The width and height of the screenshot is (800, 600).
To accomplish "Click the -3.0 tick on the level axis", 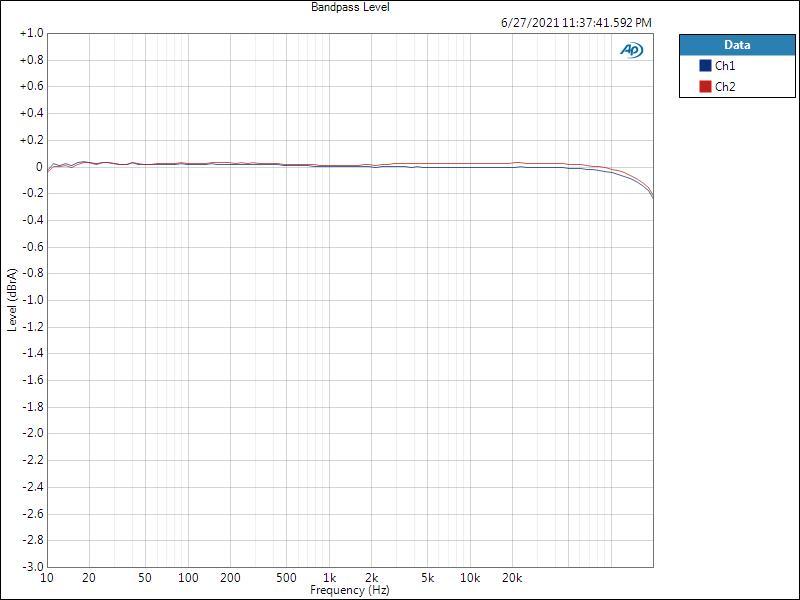I will (x=31, y=566).
